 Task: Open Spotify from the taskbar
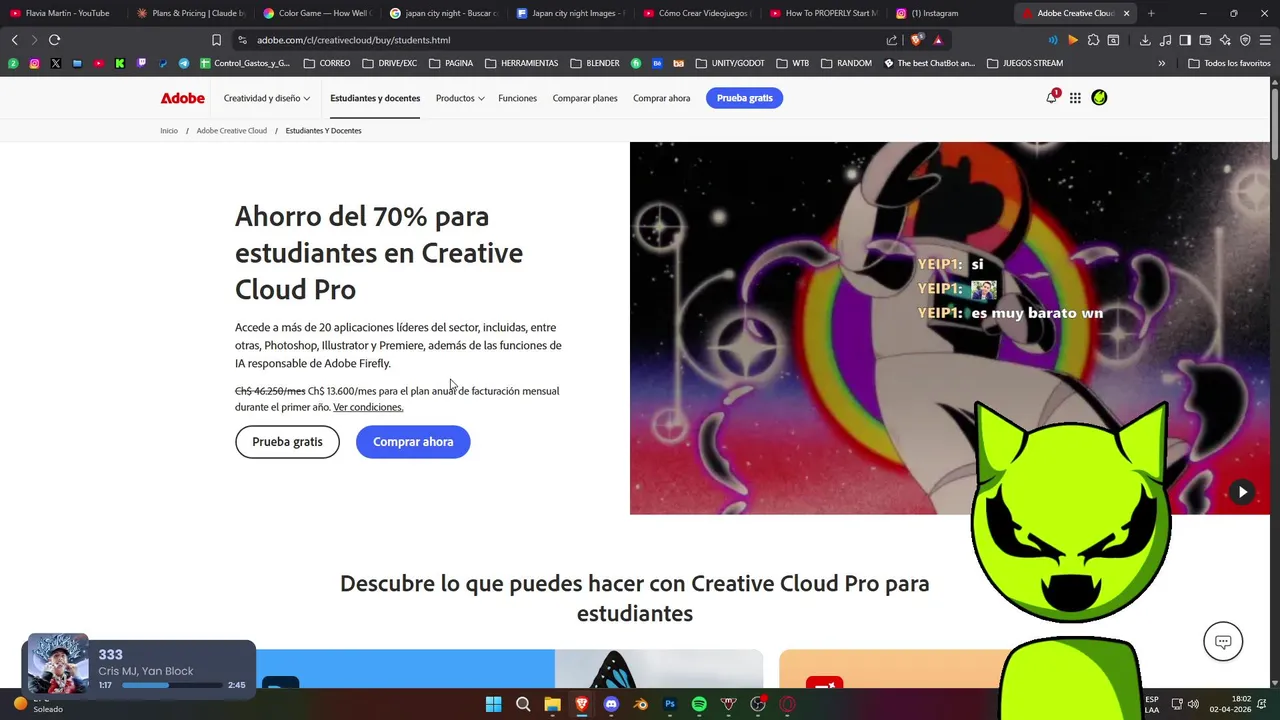[699, 704]
